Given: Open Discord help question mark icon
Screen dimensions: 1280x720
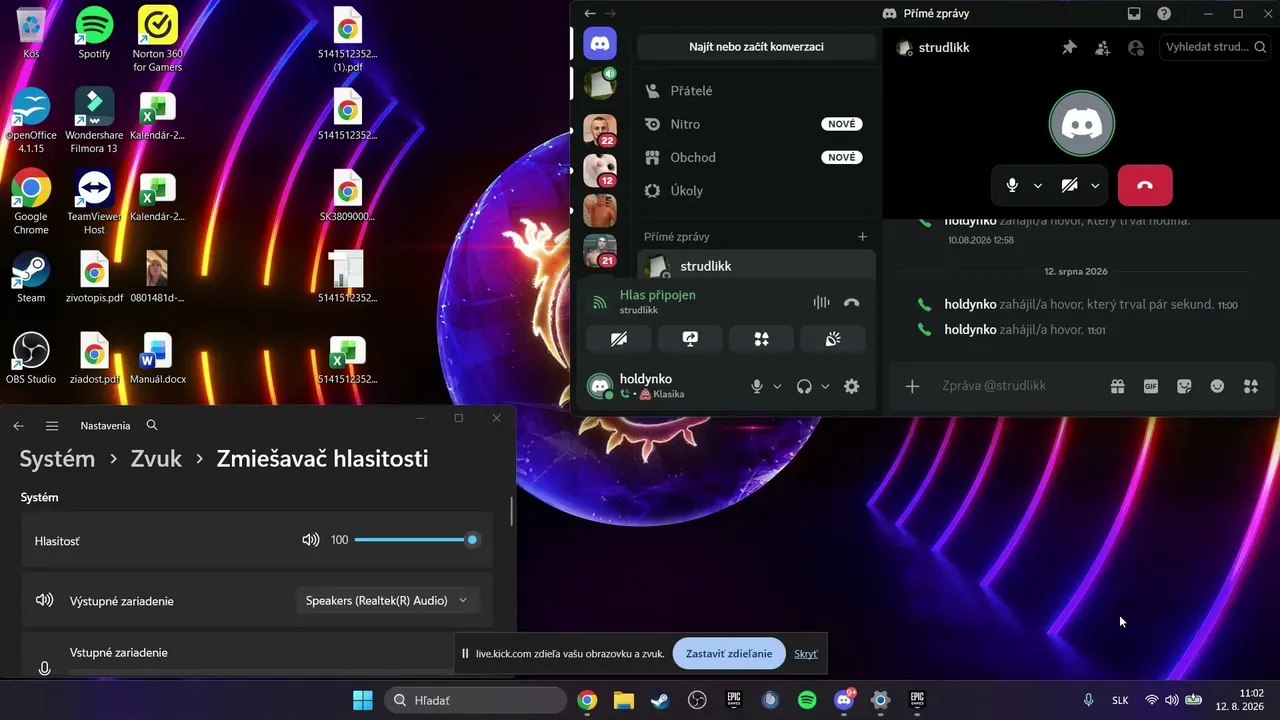Looking at the screenshot, I should [x=1164, y=14].
